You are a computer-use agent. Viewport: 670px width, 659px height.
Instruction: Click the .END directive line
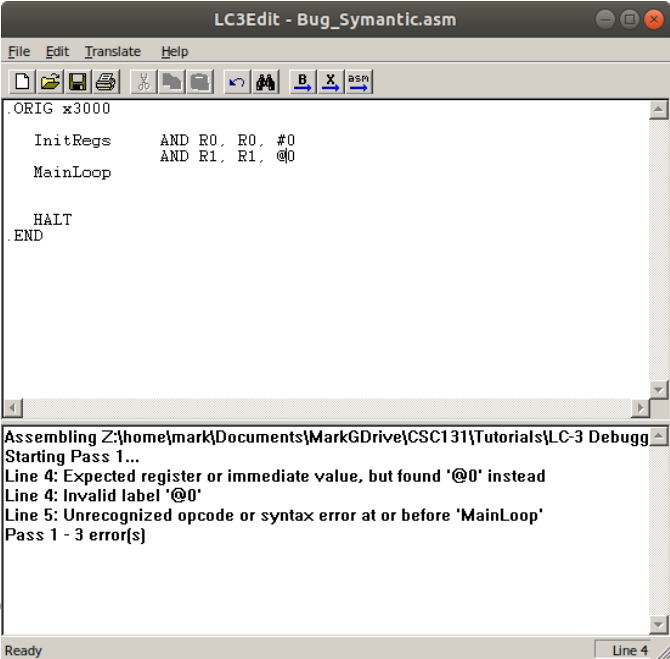click(x=25, y=235)
